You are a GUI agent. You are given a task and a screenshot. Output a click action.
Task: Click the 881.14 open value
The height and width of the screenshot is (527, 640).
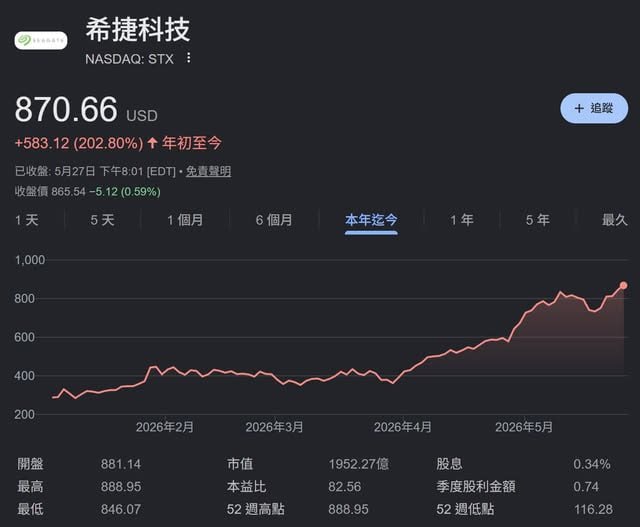click(121, 464)
